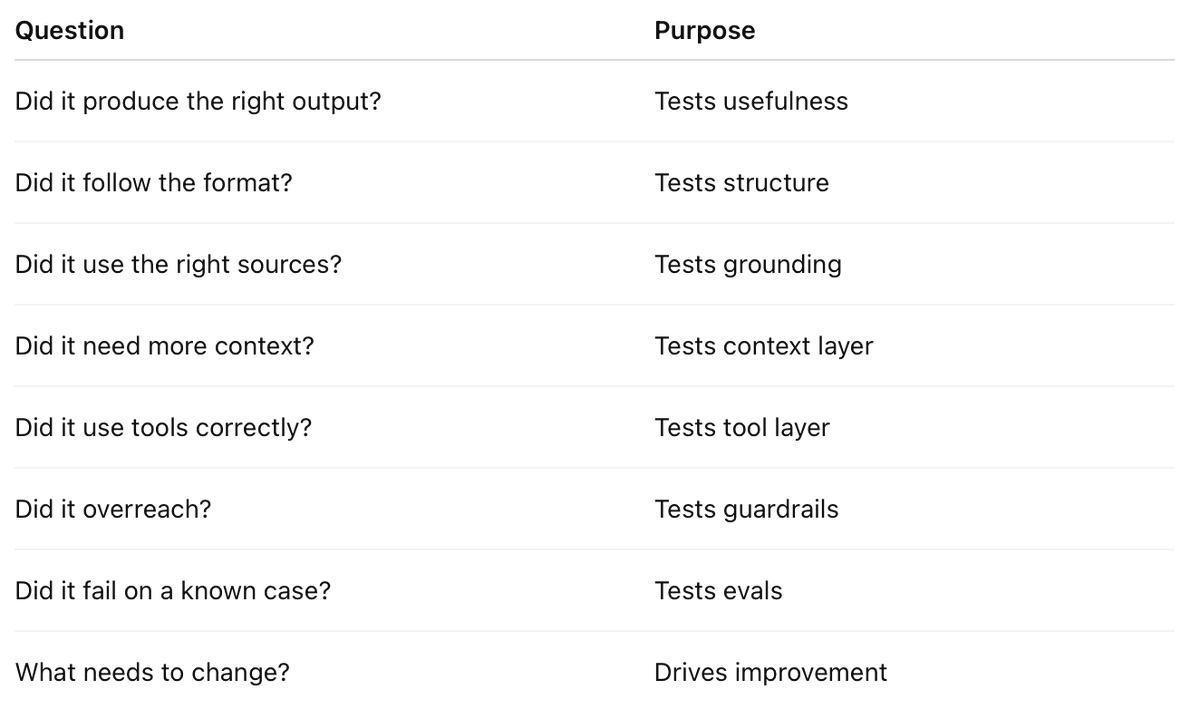This screenshot has height=709, width=1200.
Task: Select 'Did it produce the right output?' cell
Action: click(x=198, y=102)
